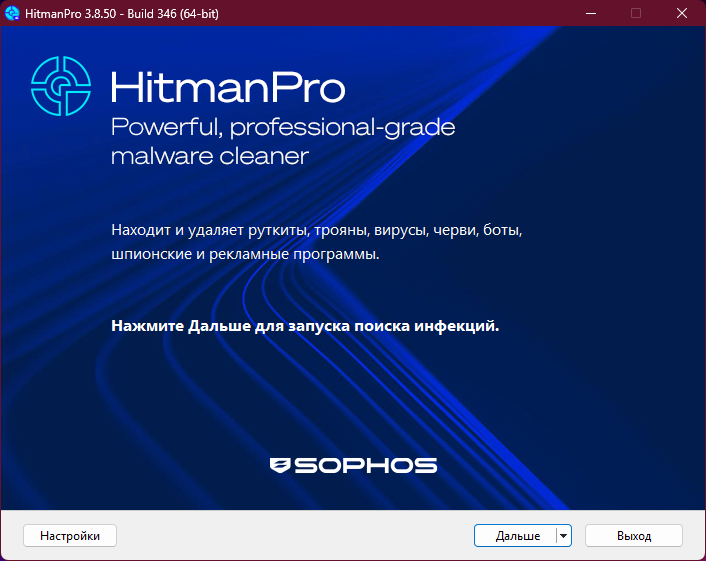Click the Выход exit button
Screen dimensions: 706x561
pyautogui.click(x=634, y=535)
